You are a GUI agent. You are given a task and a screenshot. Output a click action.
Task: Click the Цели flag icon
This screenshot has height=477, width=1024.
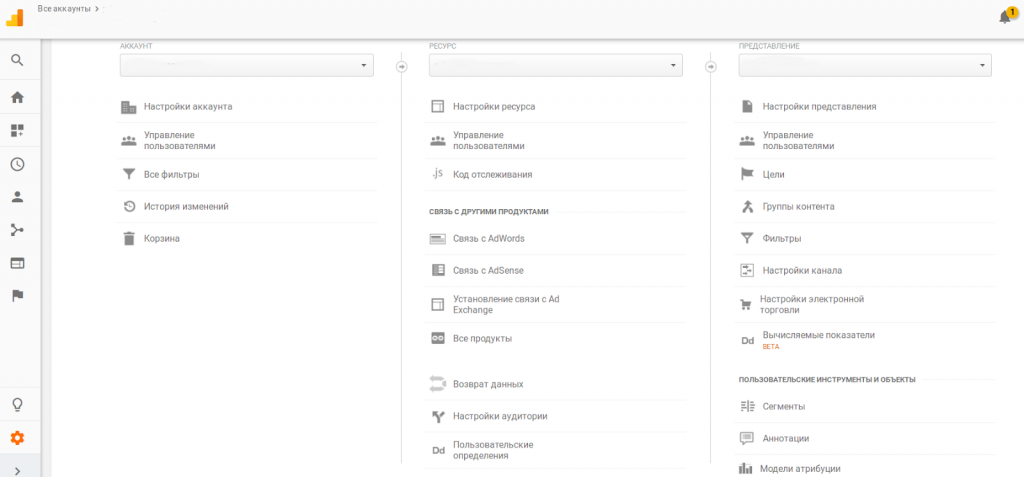click(747, 174)
